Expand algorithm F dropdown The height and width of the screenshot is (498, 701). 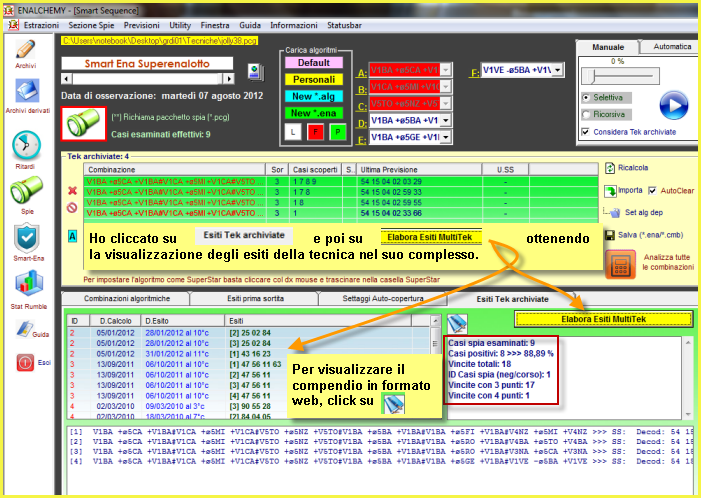557,70
